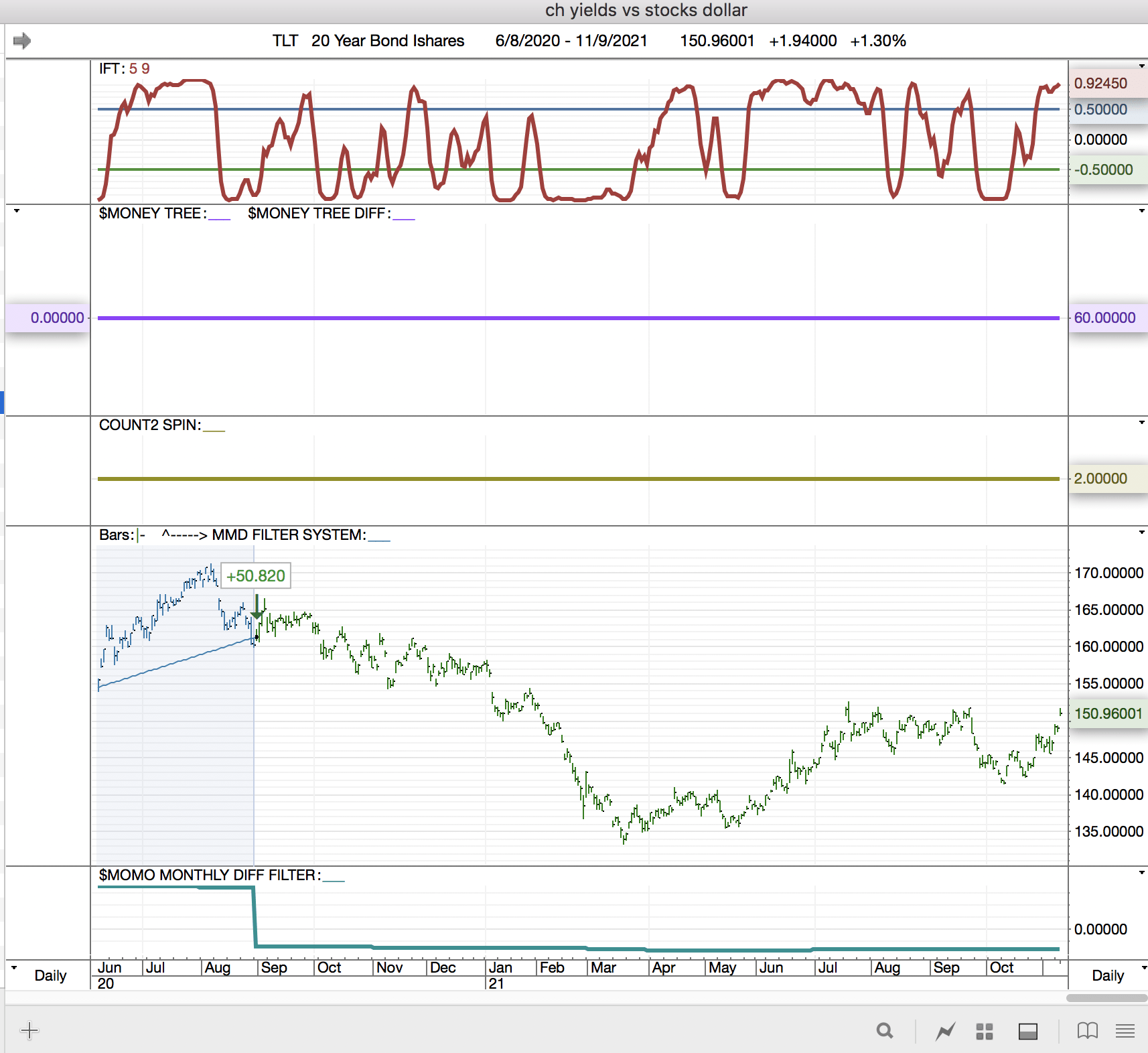Click the right-side Daily period label
This screenshot has width=1148, height=1053.
tap(1108, 975)
